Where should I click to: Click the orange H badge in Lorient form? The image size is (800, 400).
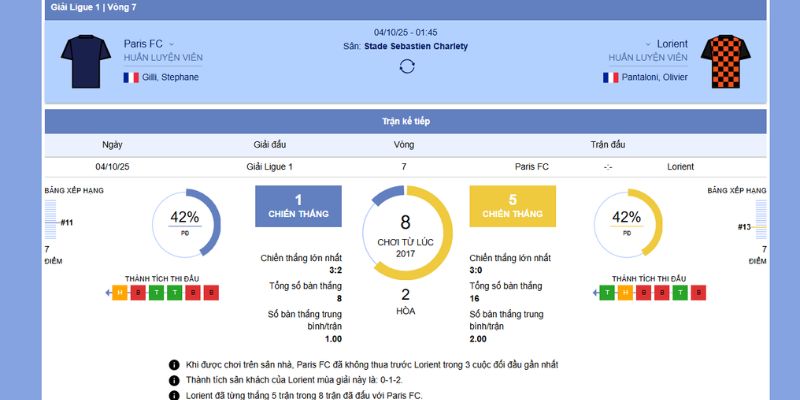624,293
